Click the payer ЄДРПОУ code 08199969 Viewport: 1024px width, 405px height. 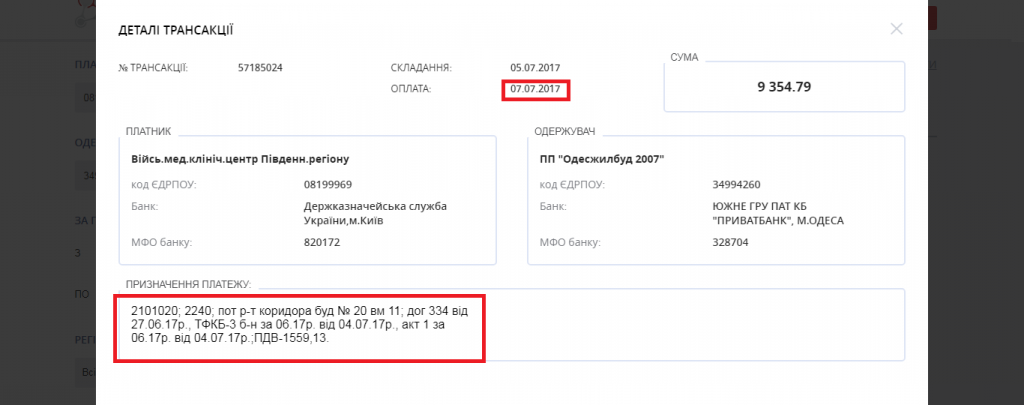[327, 184]
